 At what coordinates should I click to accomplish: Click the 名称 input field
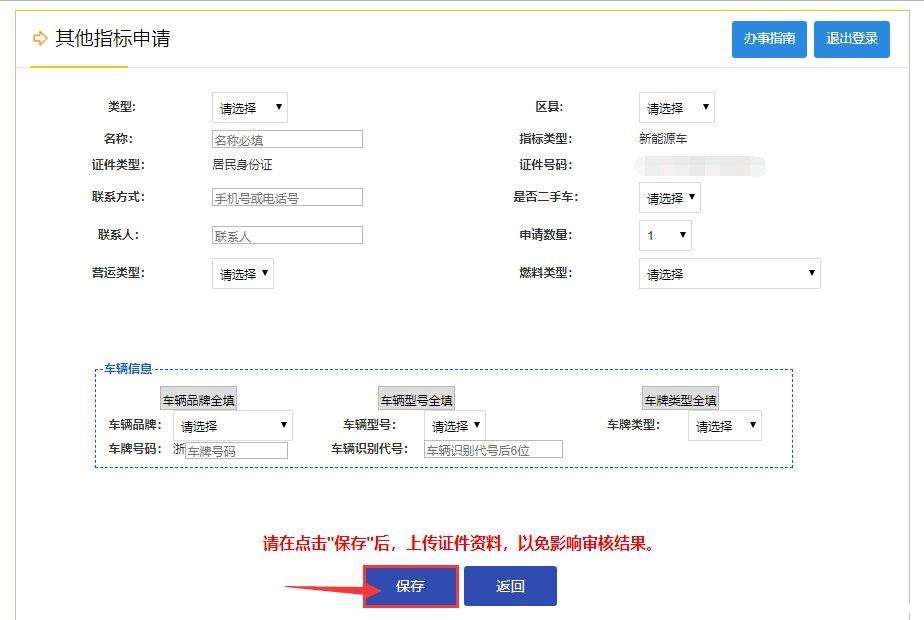coord(287,140)
